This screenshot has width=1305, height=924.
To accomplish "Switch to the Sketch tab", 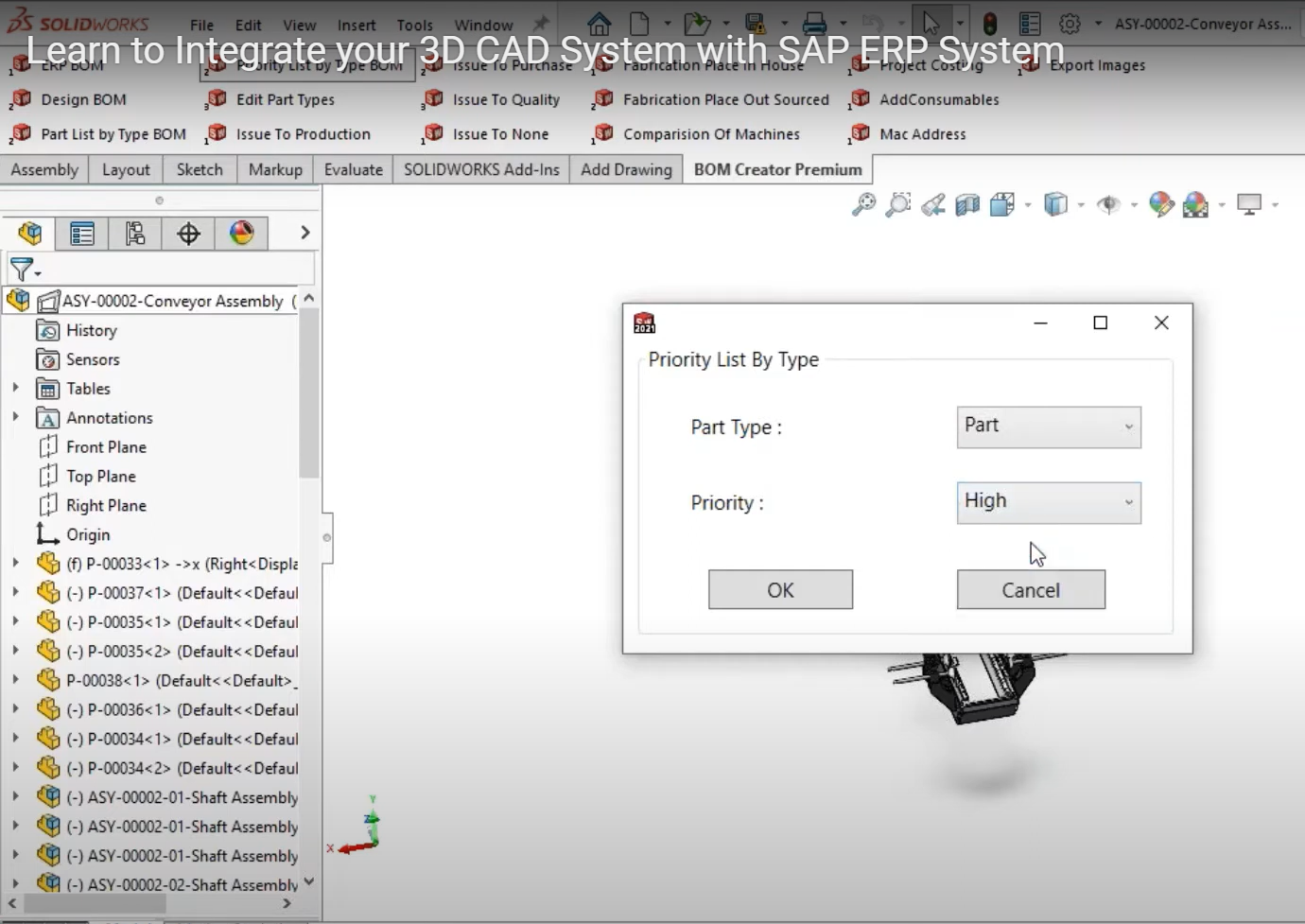I will click(x=200, y=169).
